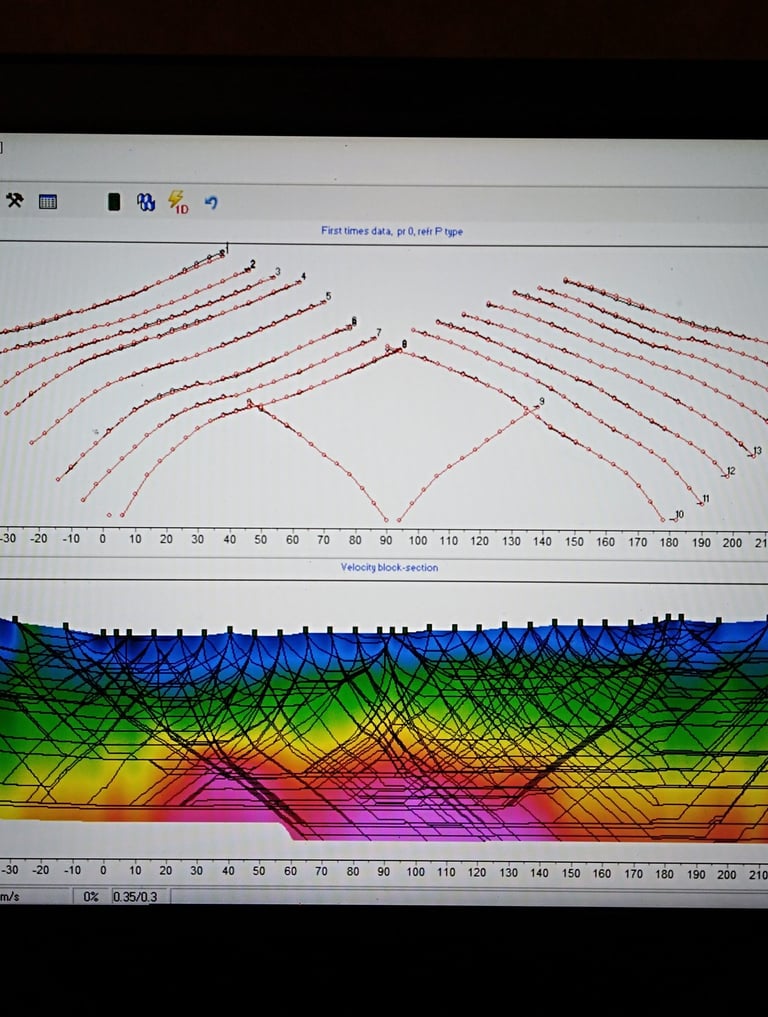The width and height of the screenshot is (768, 1017).
Task: Select travel-time curve labeled 11
Action: [706, 499]
